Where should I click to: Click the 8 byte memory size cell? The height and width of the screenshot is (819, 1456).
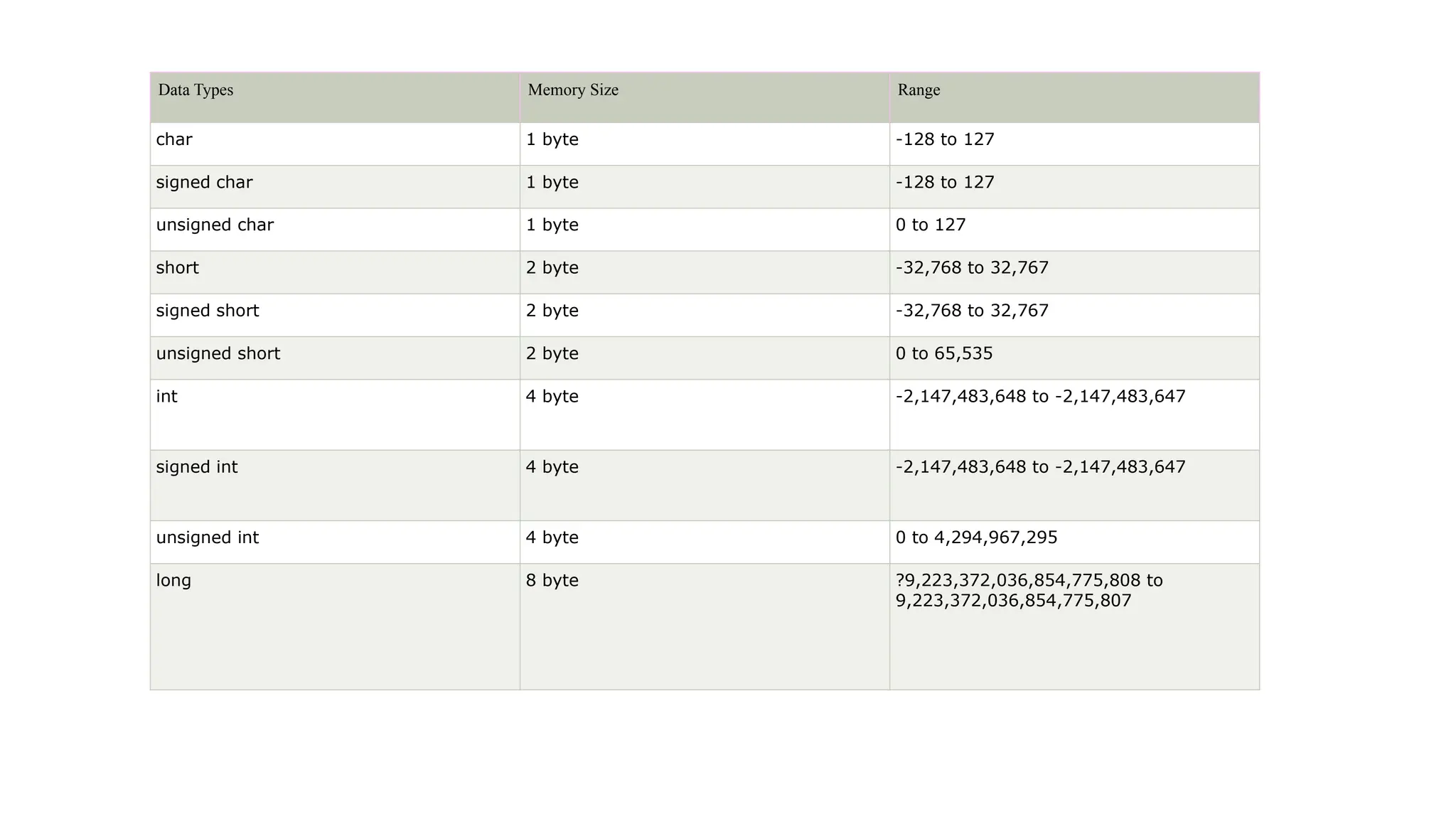(552, 581)
